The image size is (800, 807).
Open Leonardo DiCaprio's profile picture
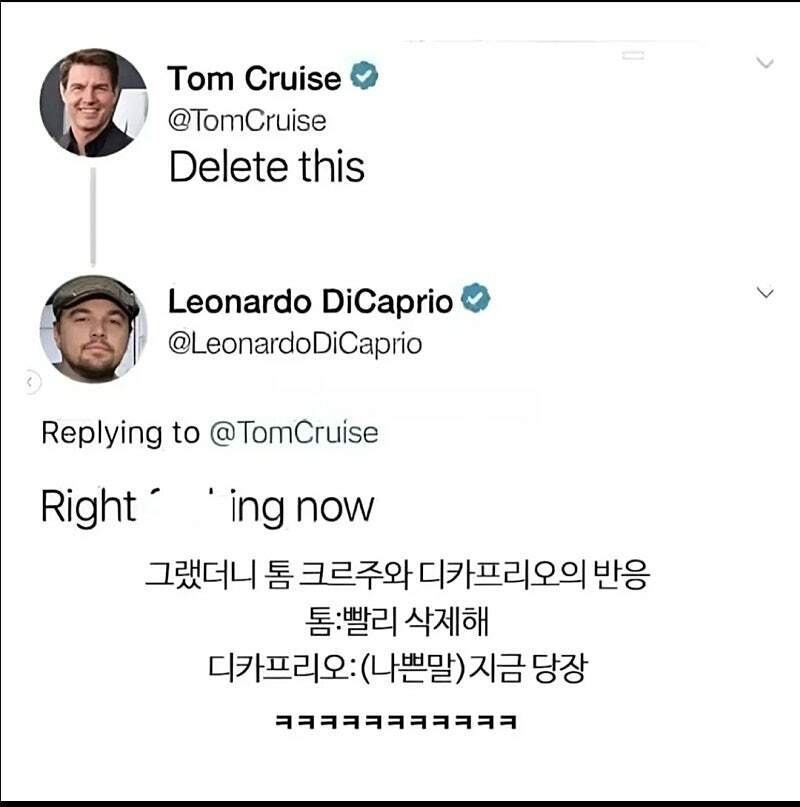coord(93,327)
